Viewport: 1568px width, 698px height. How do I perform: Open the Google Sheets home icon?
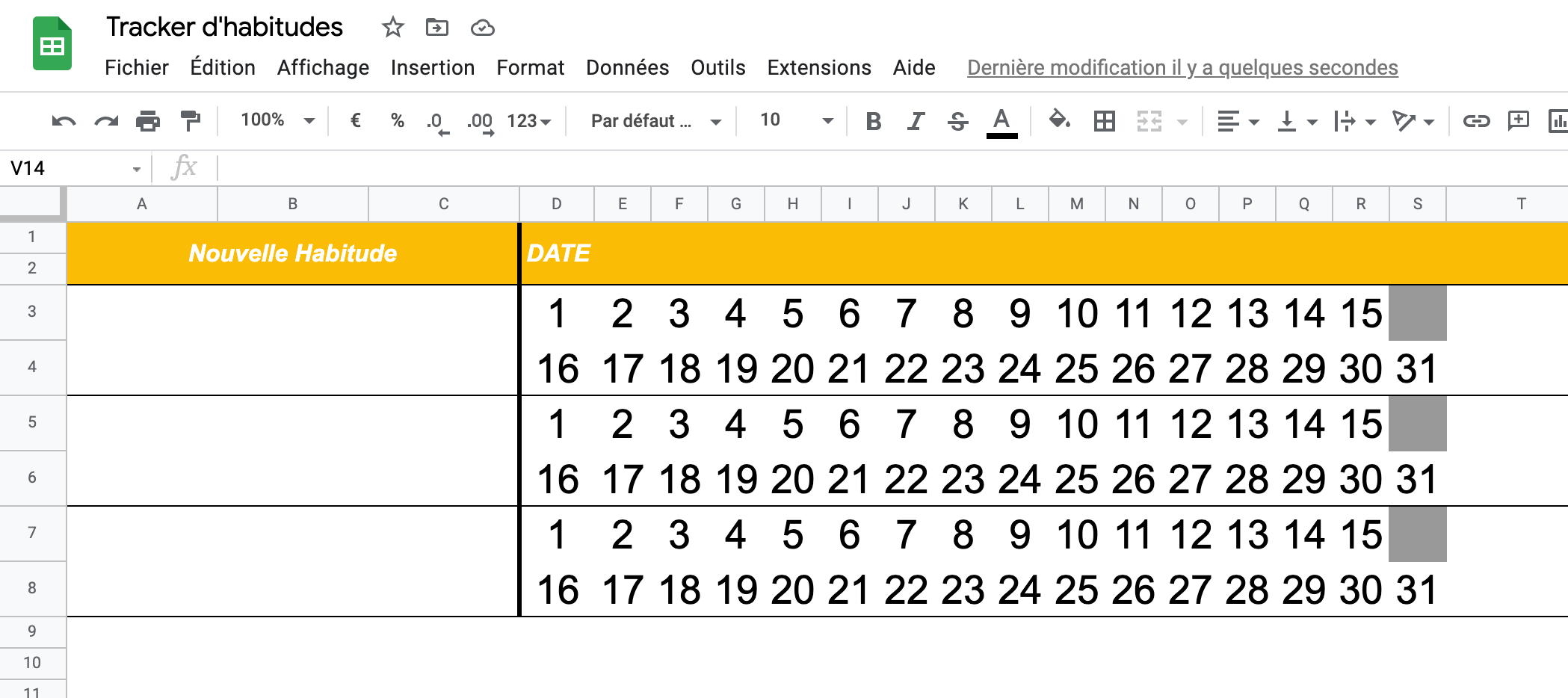pos(52,43)
